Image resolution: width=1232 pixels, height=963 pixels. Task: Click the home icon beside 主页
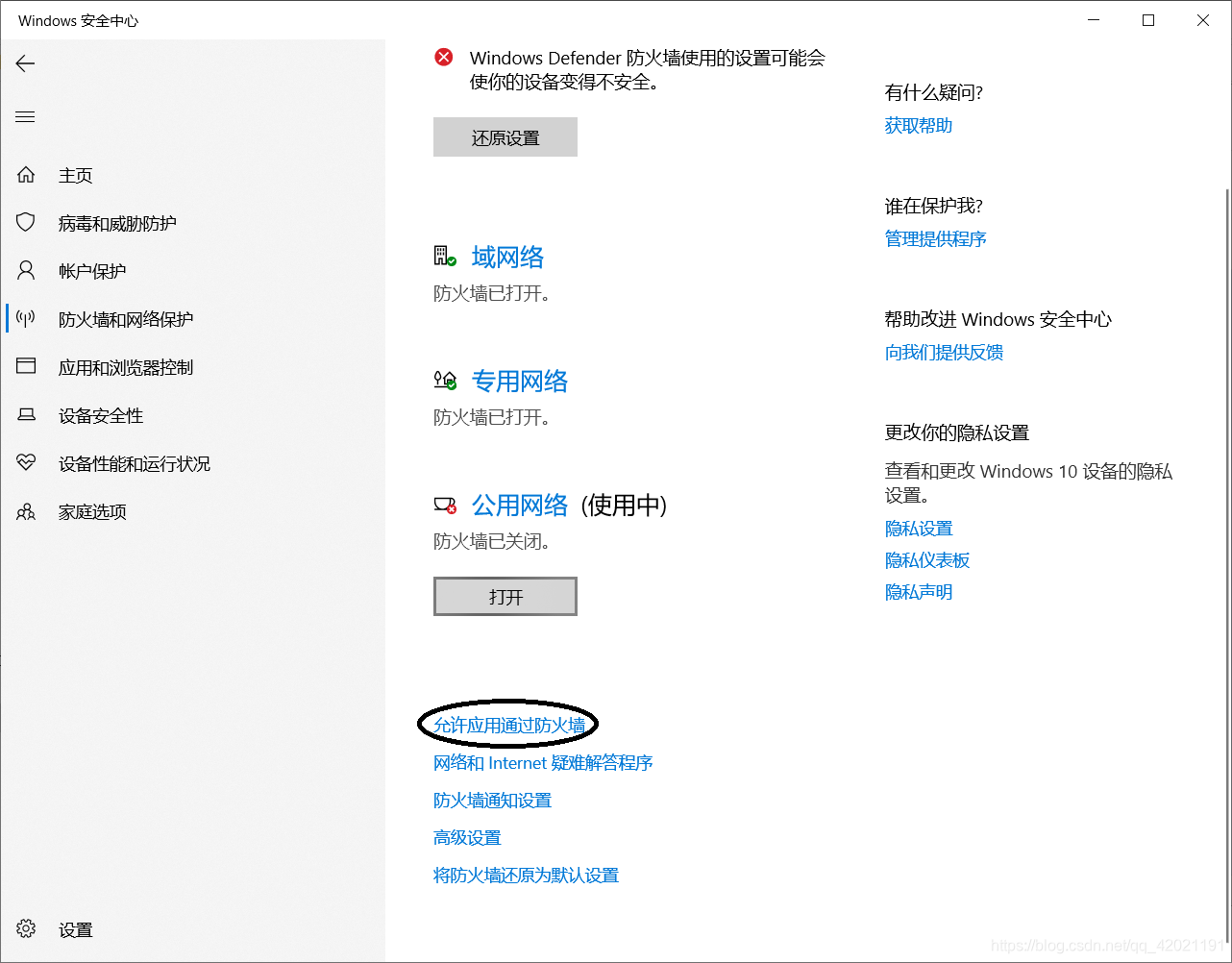tap(26, 175)
